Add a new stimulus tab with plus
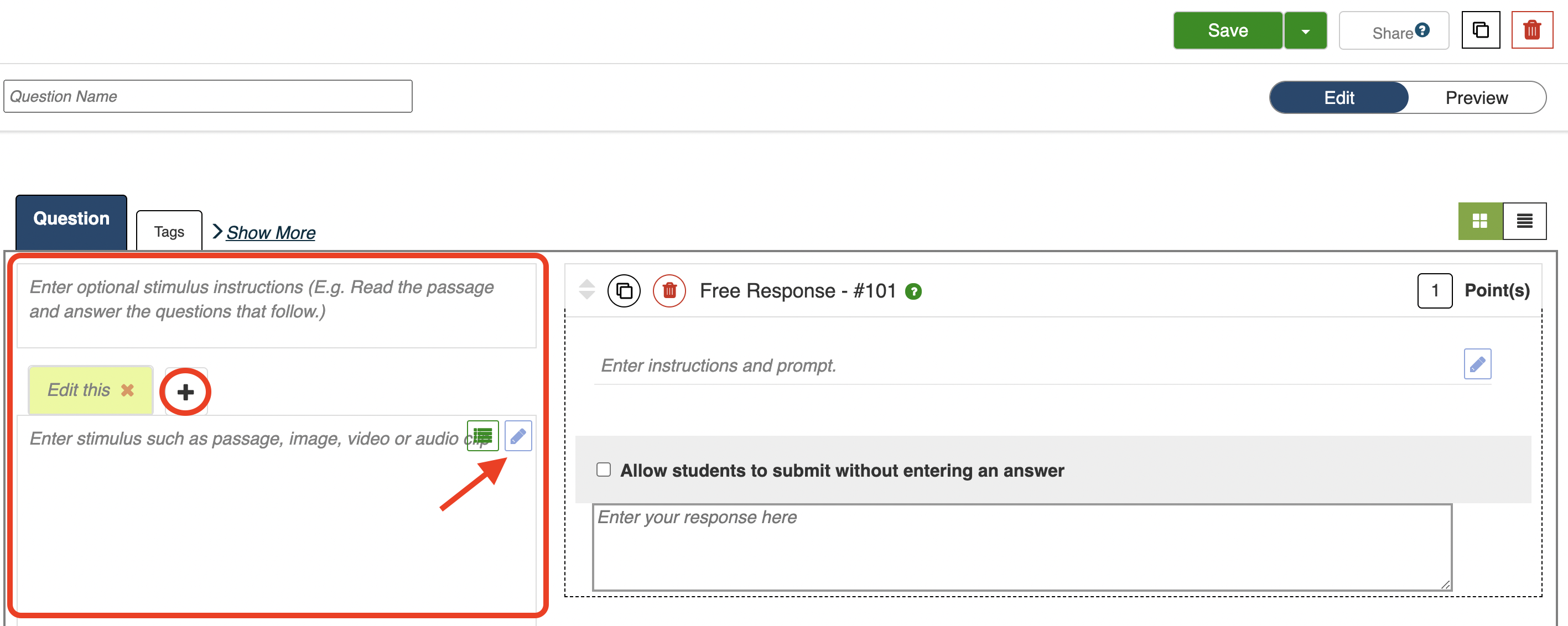The image size is (1568, 626). click(186, 392)
